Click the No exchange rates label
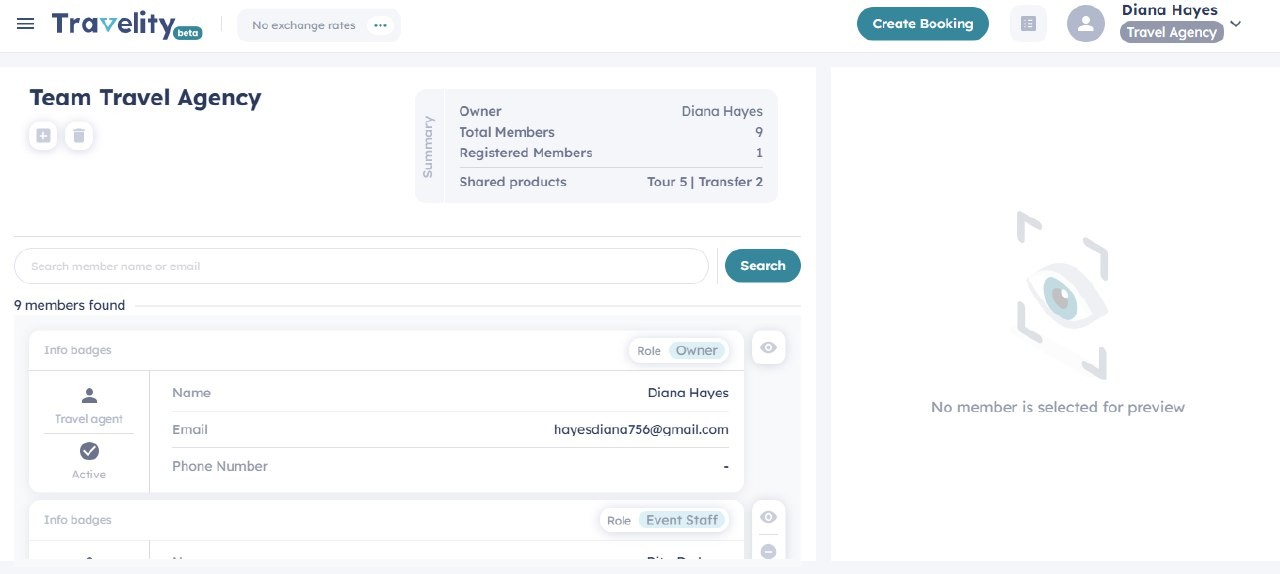The image size is (1280, 574). coord(304,25)
